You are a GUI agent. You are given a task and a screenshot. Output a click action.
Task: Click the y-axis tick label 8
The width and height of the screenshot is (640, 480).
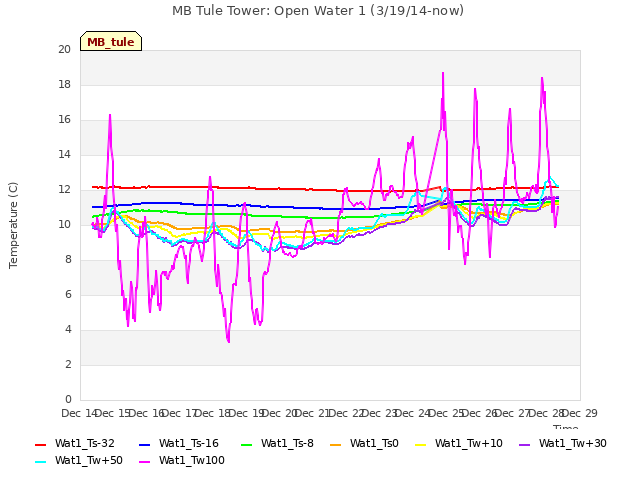(68, 260)
